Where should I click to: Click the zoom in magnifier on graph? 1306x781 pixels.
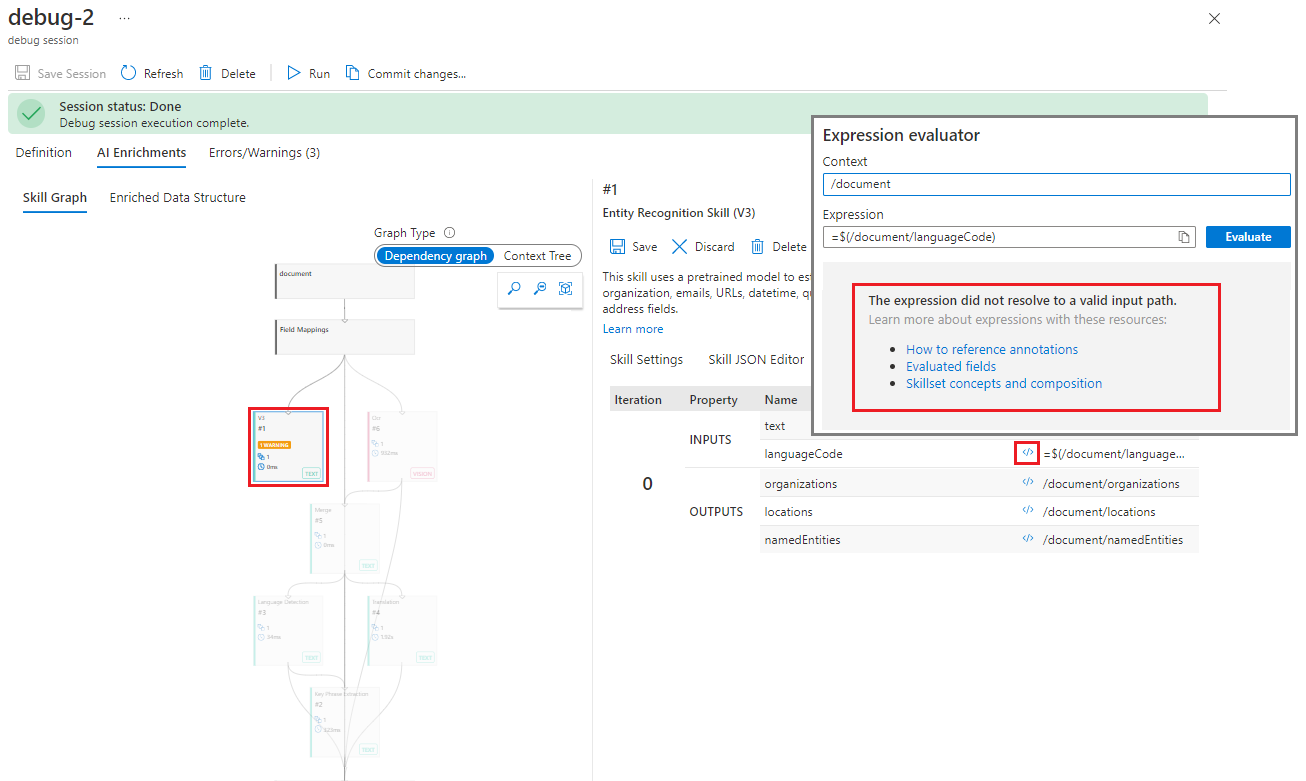pos(514,288)
